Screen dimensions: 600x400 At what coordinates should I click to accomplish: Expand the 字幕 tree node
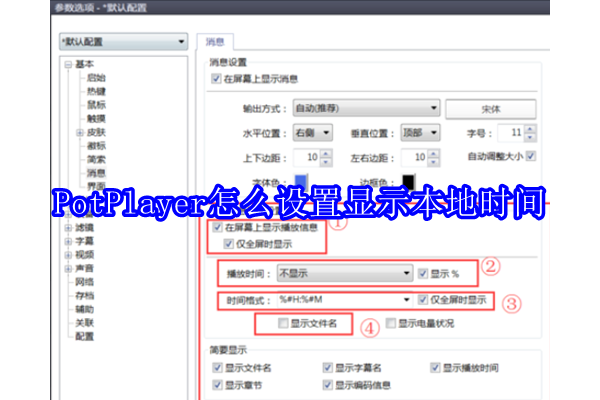[x=68, y=242]
